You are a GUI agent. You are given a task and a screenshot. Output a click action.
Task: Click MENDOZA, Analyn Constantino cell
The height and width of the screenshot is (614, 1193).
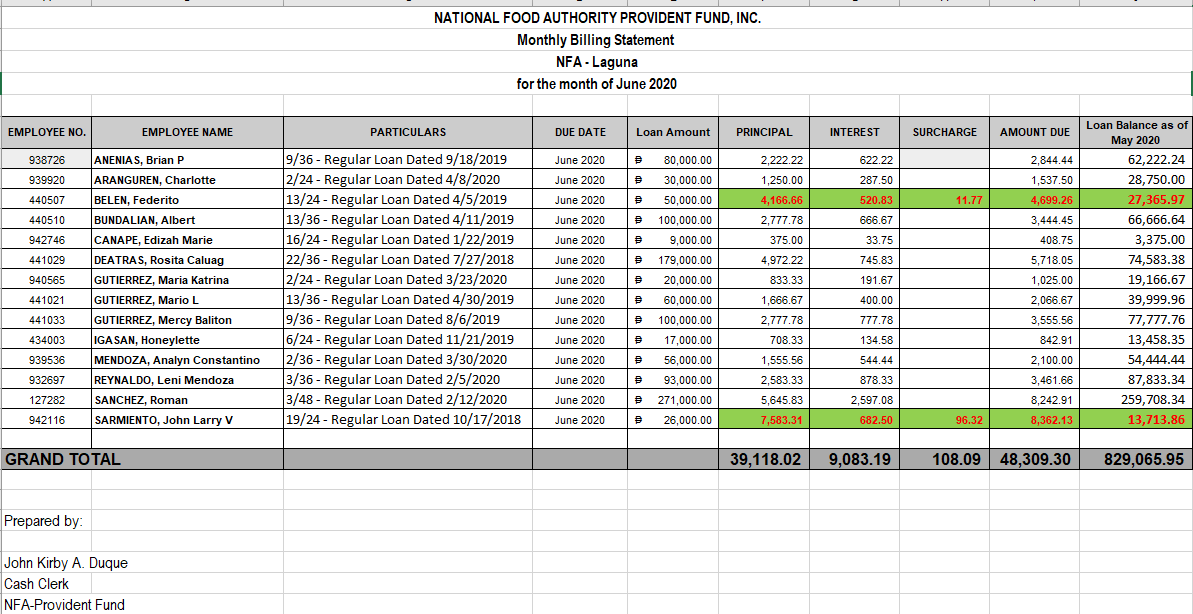pyautogui.click(x=187, y=359)
